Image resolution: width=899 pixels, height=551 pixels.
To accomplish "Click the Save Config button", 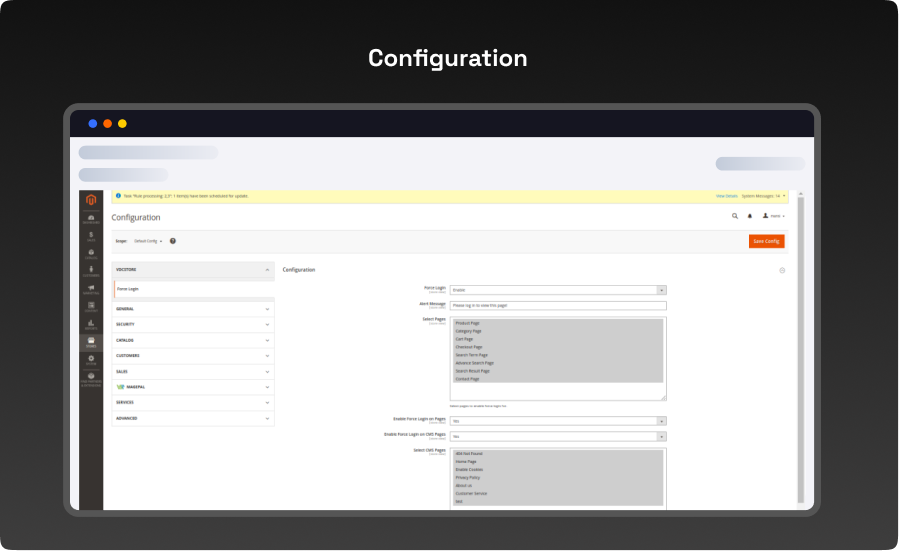I will tap(766, 241).
